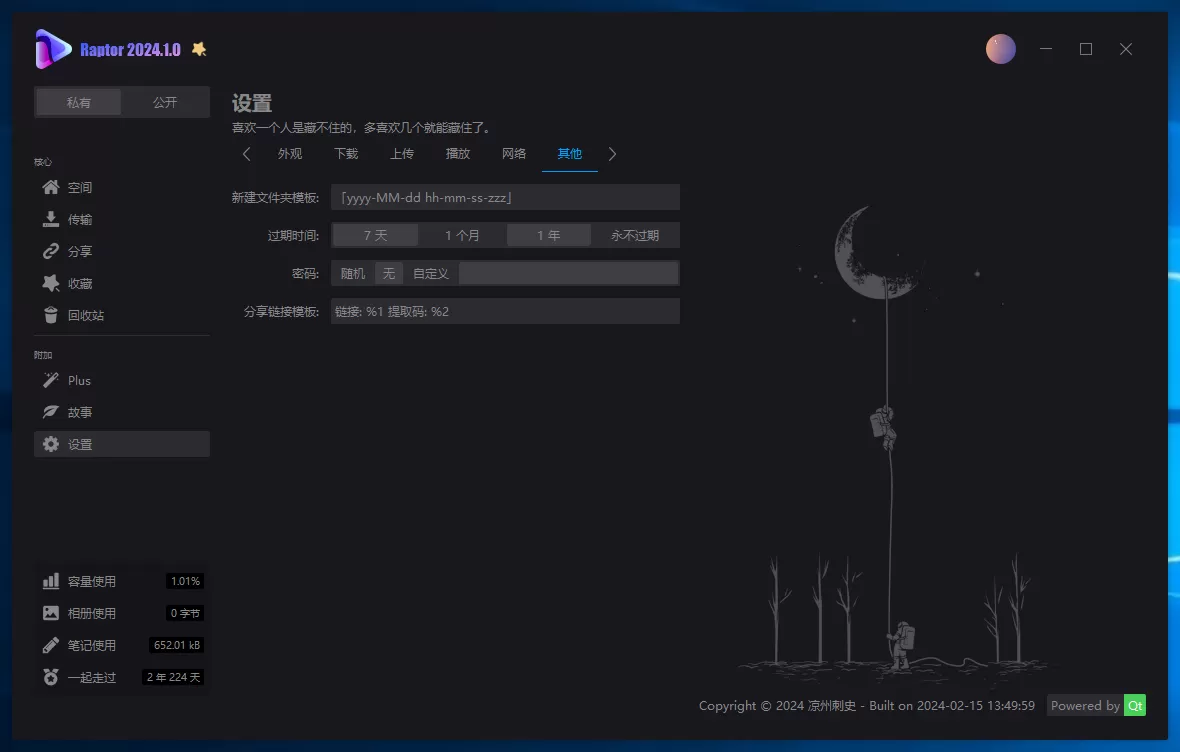Viewport: 1180px width, 752px height.
Task: Click the Qt link in the footer
Action: [1135, 705]
